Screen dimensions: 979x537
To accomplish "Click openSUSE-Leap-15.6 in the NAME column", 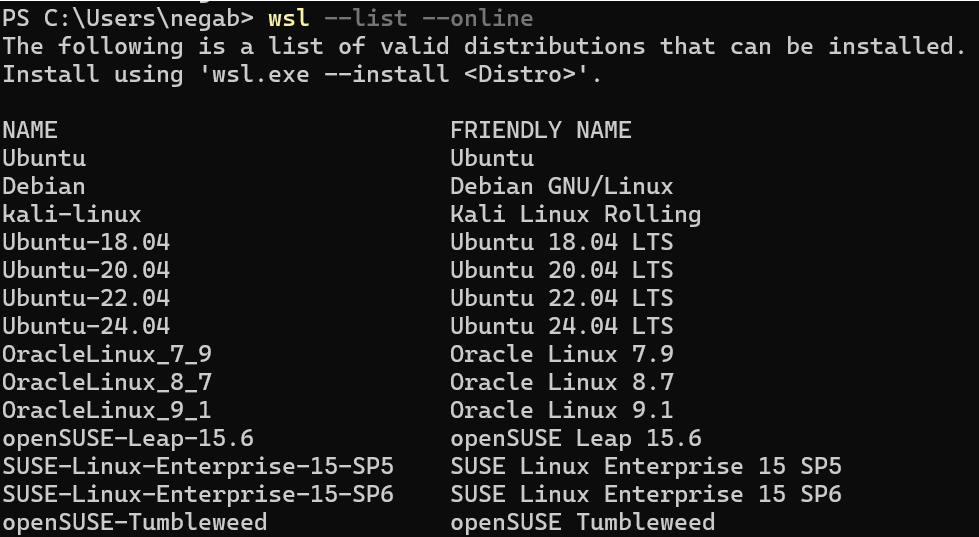I will coord(128,438).
